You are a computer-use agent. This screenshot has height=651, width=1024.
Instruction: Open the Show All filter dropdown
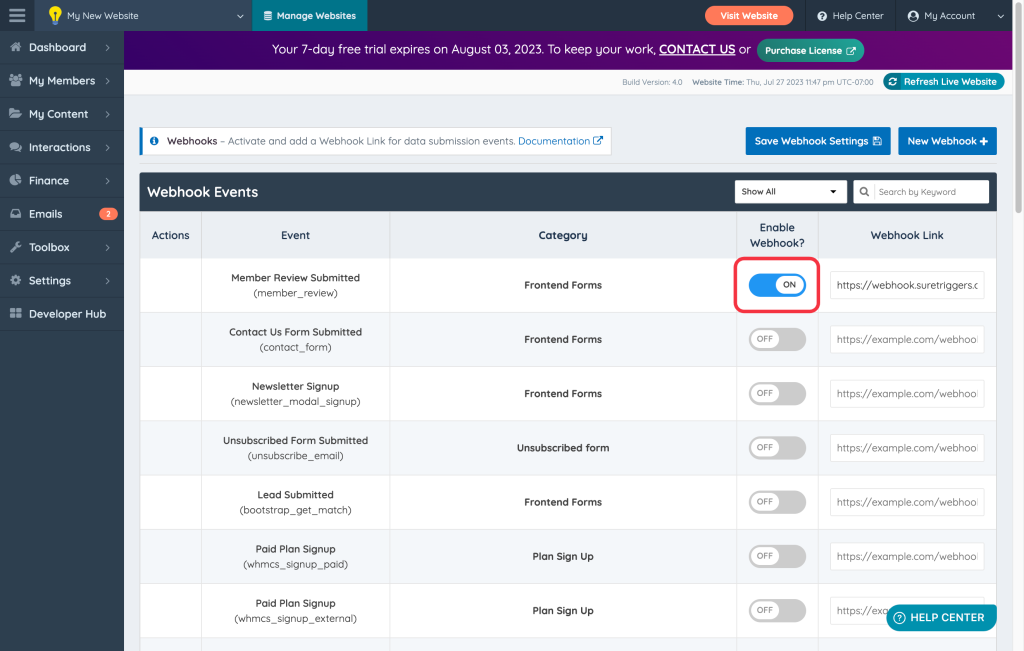(789, 192)
